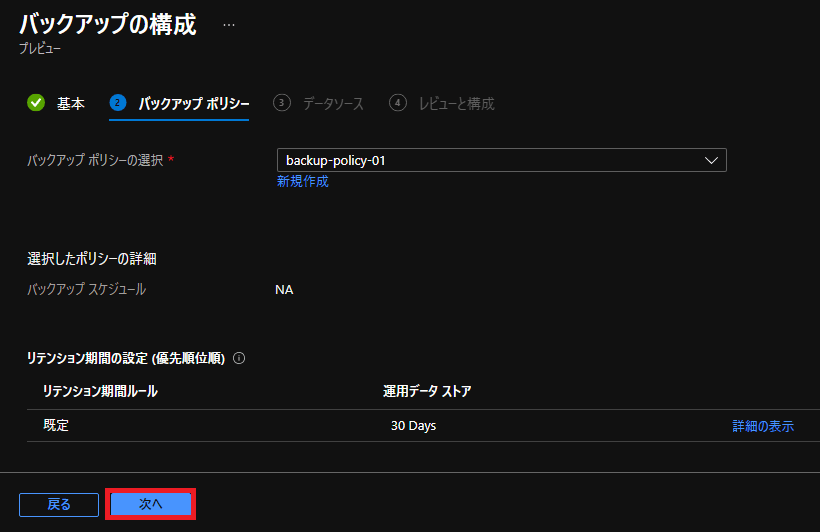
Task: Click the blue step 2 circle icon
Action: 118,103
